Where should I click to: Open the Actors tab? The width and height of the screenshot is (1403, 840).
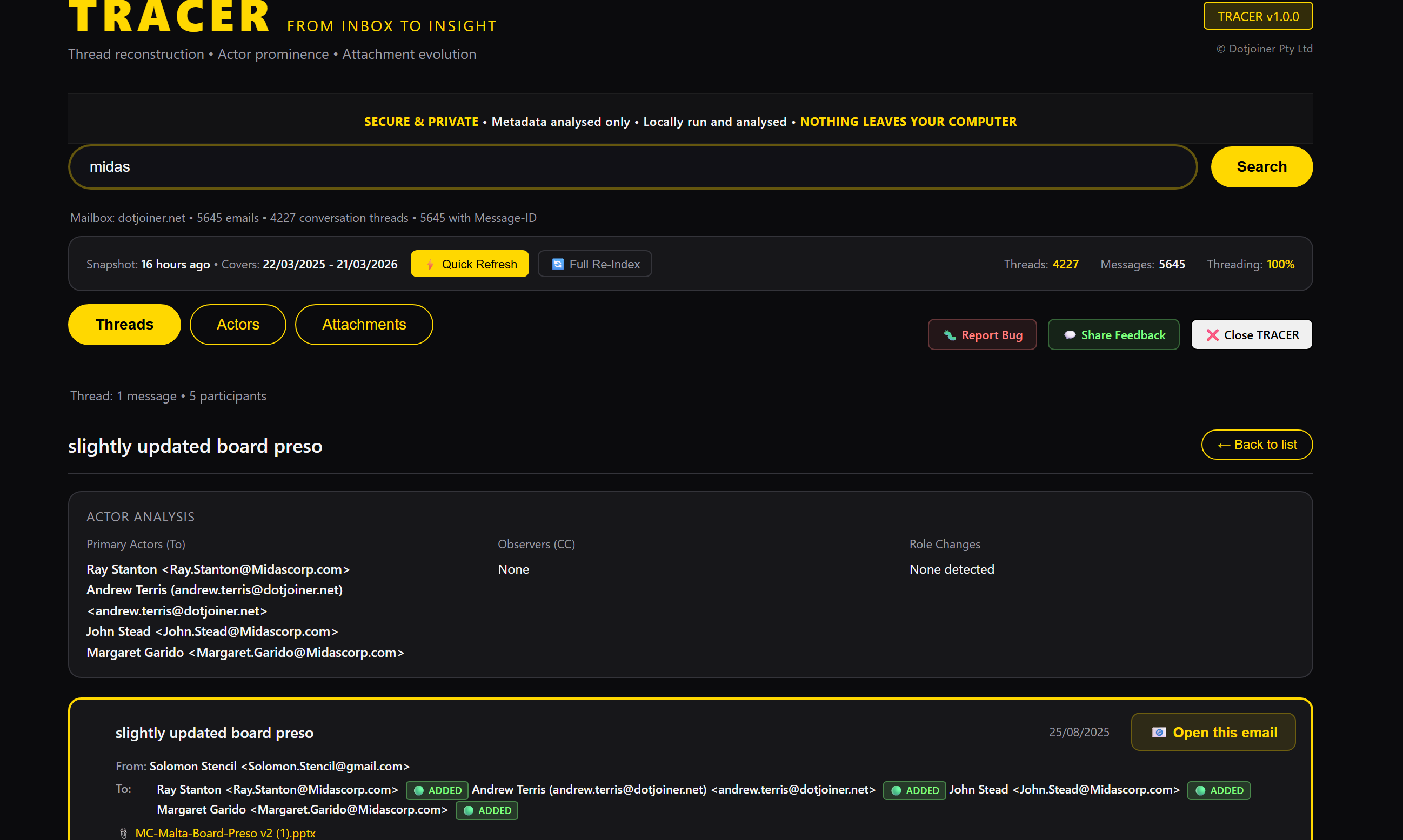click(x=238, y=324)
